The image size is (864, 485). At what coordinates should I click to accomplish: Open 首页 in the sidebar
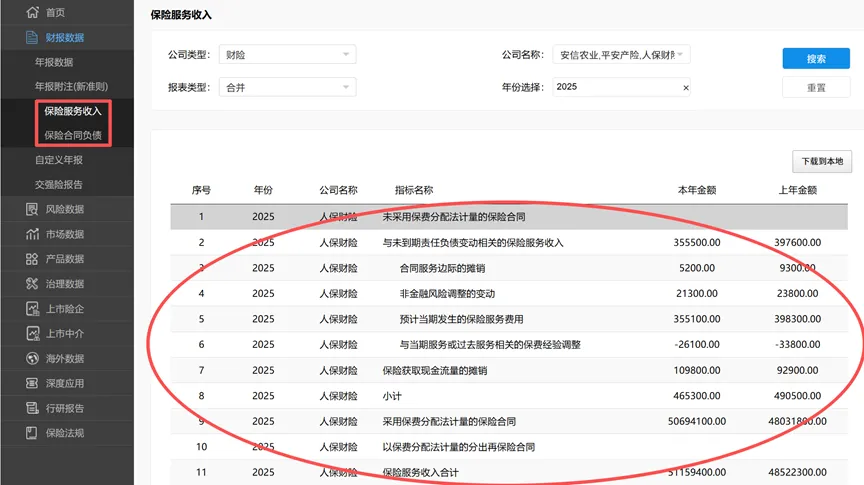pyautogui.click(x=55, y=12)
